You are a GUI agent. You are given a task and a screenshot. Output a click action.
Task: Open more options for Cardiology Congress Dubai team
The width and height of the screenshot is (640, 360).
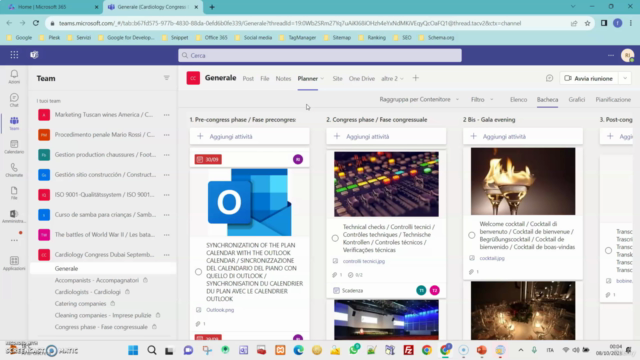[167, 255]
